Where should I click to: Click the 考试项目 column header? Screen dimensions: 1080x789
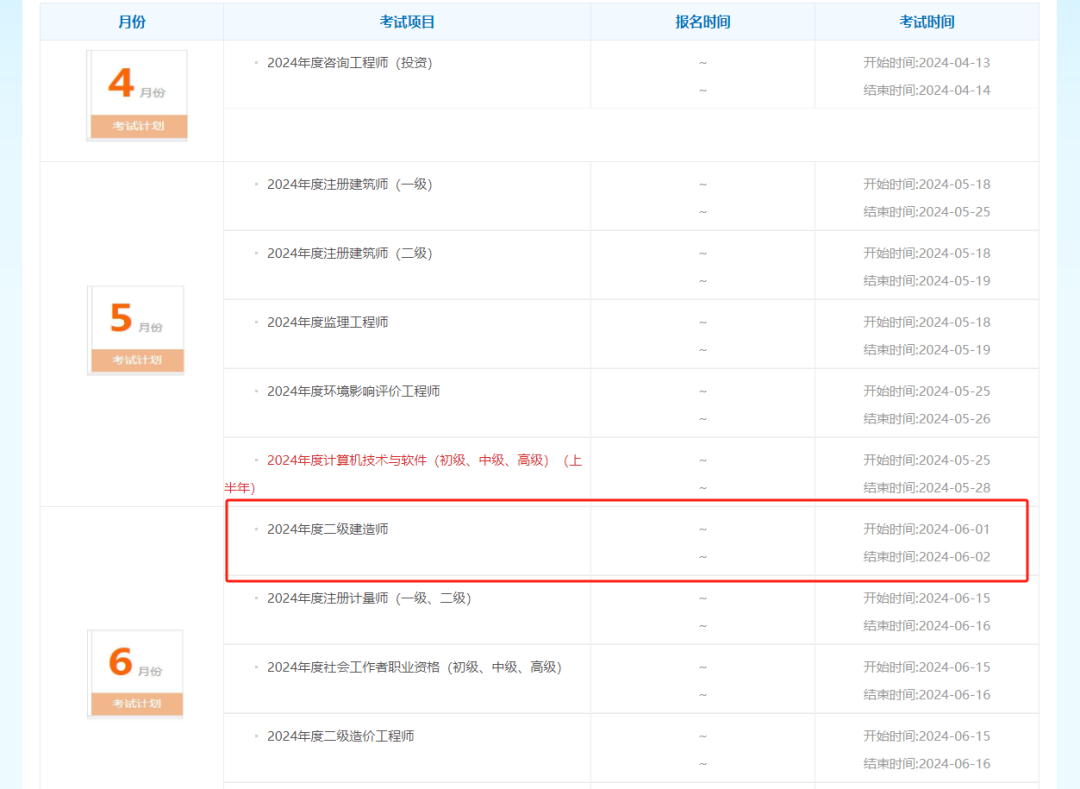coord(407,22)
